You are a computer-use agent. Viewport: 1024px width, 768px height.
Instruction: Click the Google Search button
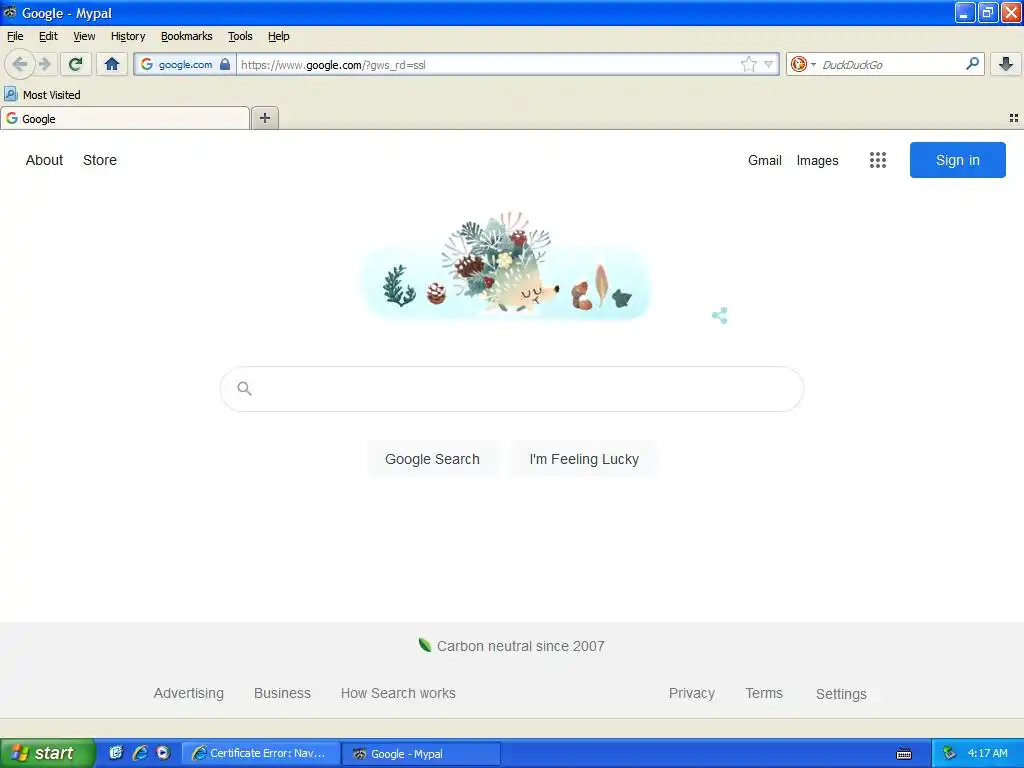[432, 459]
